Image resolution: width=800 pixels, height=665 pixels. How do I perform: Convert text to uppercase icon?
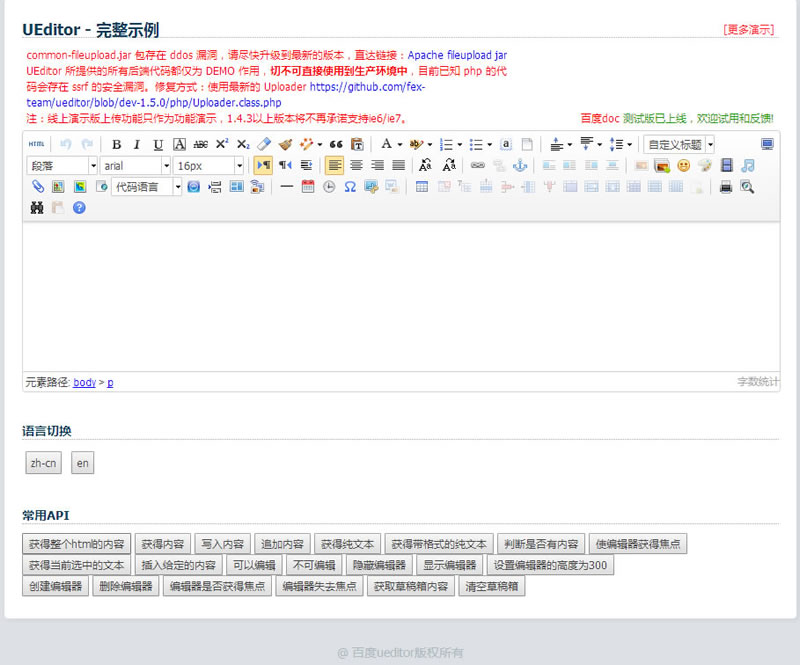coord(425,165)
